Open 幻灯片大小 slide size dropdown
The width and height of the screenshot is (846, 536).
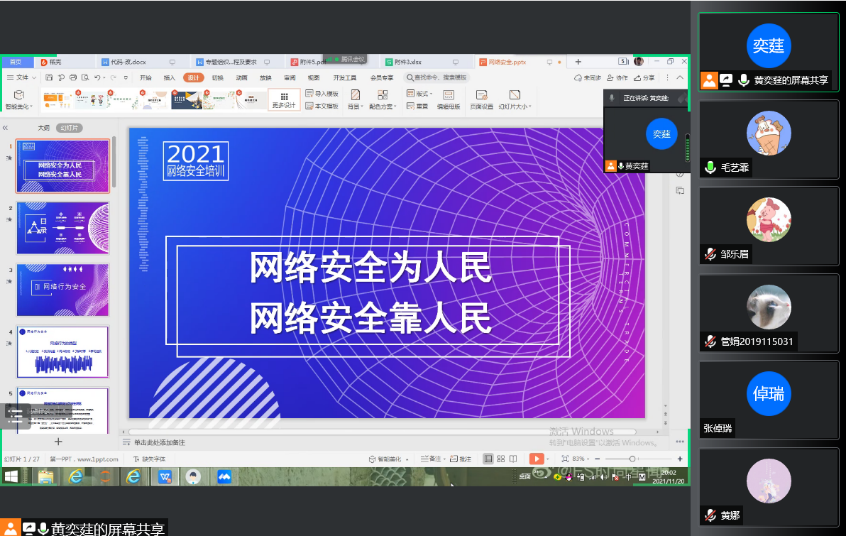[514, 100]
